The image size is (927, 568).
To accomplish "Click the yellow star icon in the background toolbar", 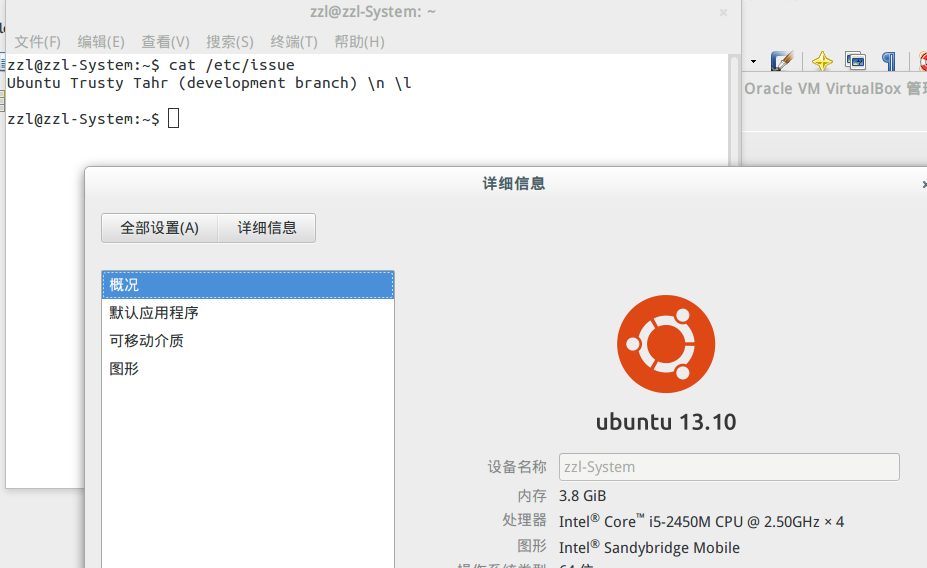I will click(x=822, y=61).
